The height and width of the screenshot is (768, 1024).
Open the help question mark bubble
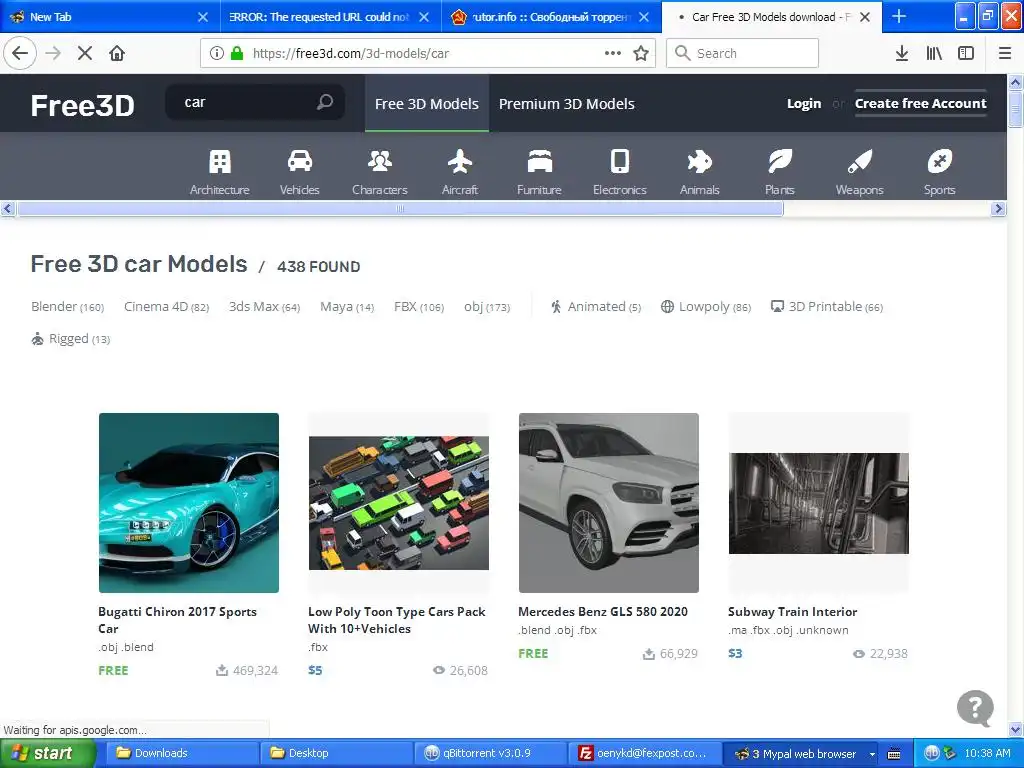pos(975,707)
